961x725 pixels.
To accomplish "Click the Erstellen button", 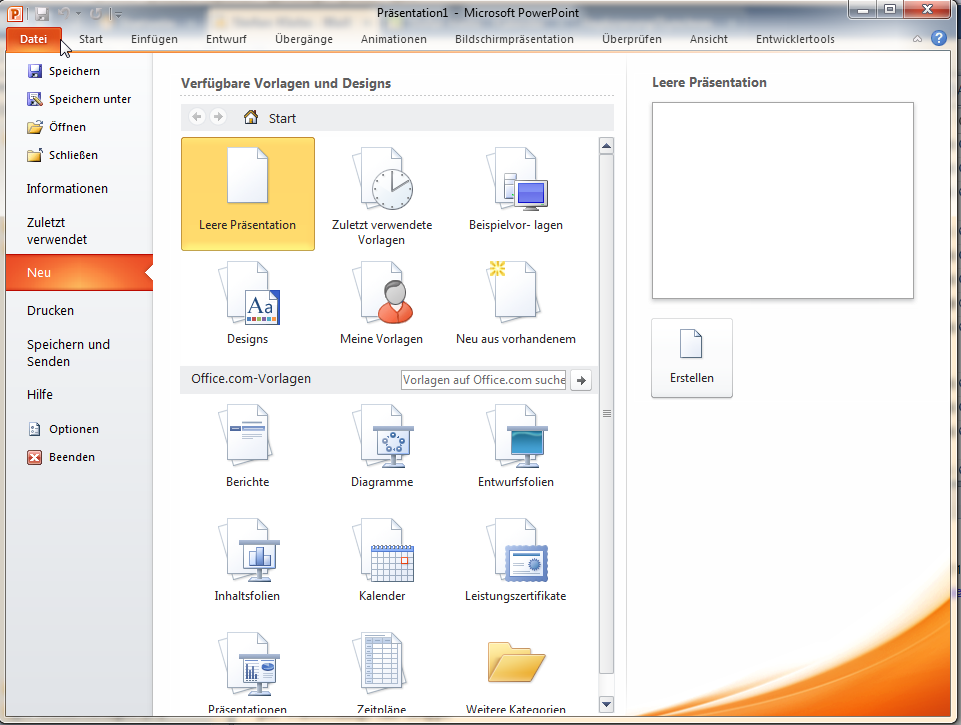I will coord(691,358).
